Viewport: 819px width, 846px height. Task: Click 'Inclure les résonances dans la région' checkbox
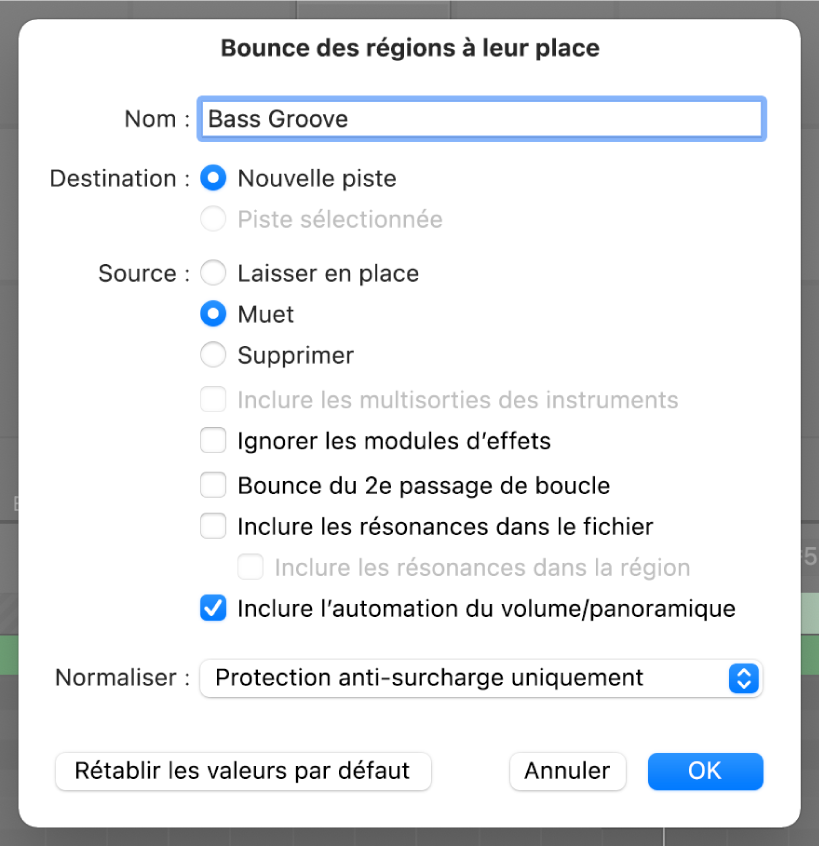click(250, 567)
